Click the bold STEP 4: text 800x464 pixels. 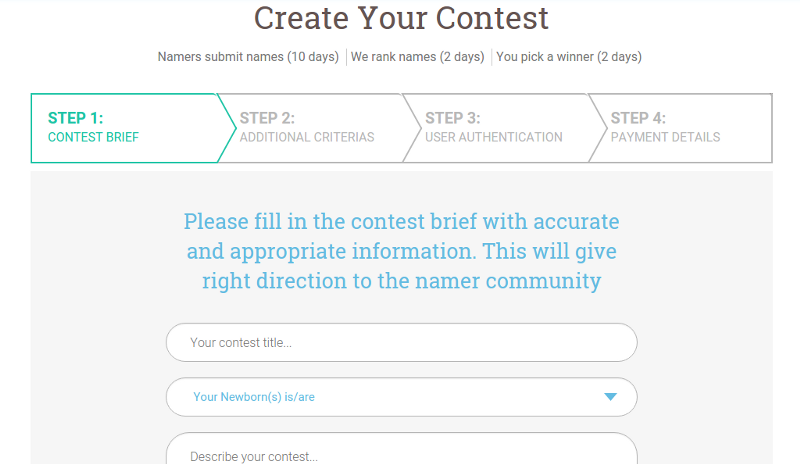638,118
